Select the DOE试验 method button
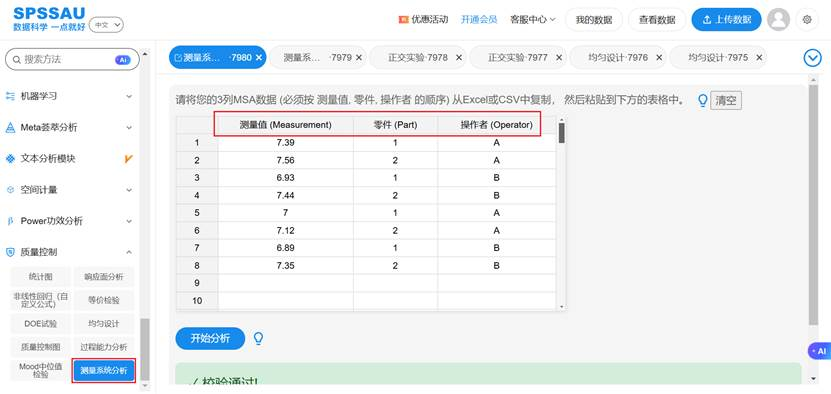Viewport: 831px width, 394px height. coord(40,323)
